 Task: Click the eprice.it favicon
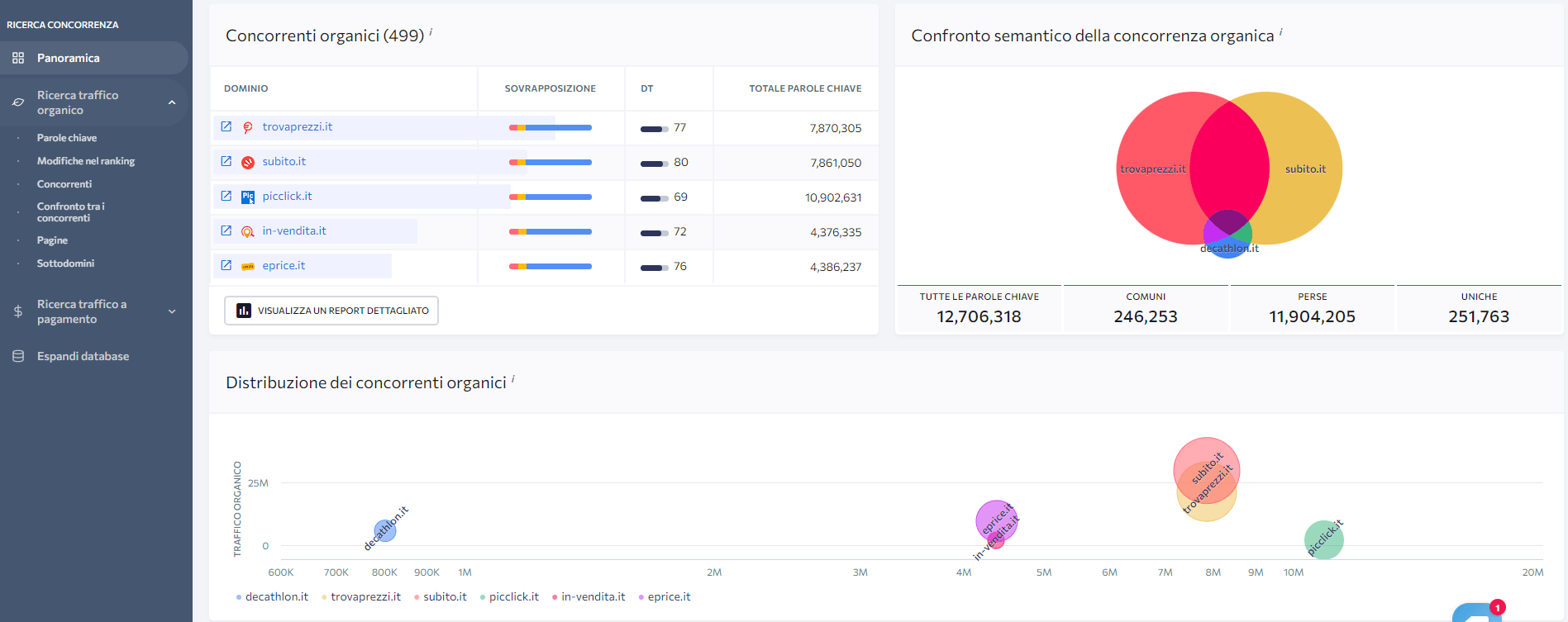(x=247, y=266)
